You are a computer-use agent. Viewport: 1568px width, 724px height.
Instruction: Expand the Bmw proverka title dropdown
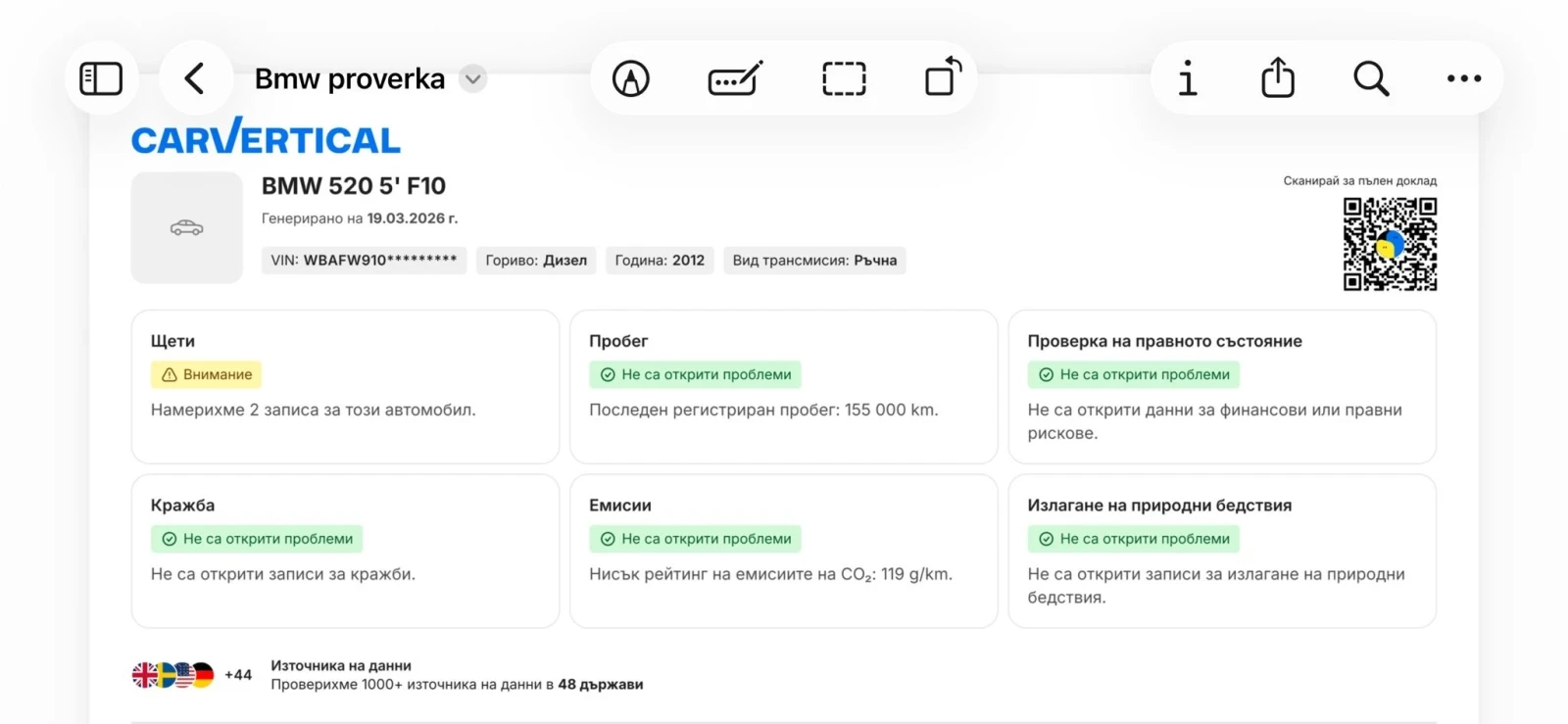472,78
